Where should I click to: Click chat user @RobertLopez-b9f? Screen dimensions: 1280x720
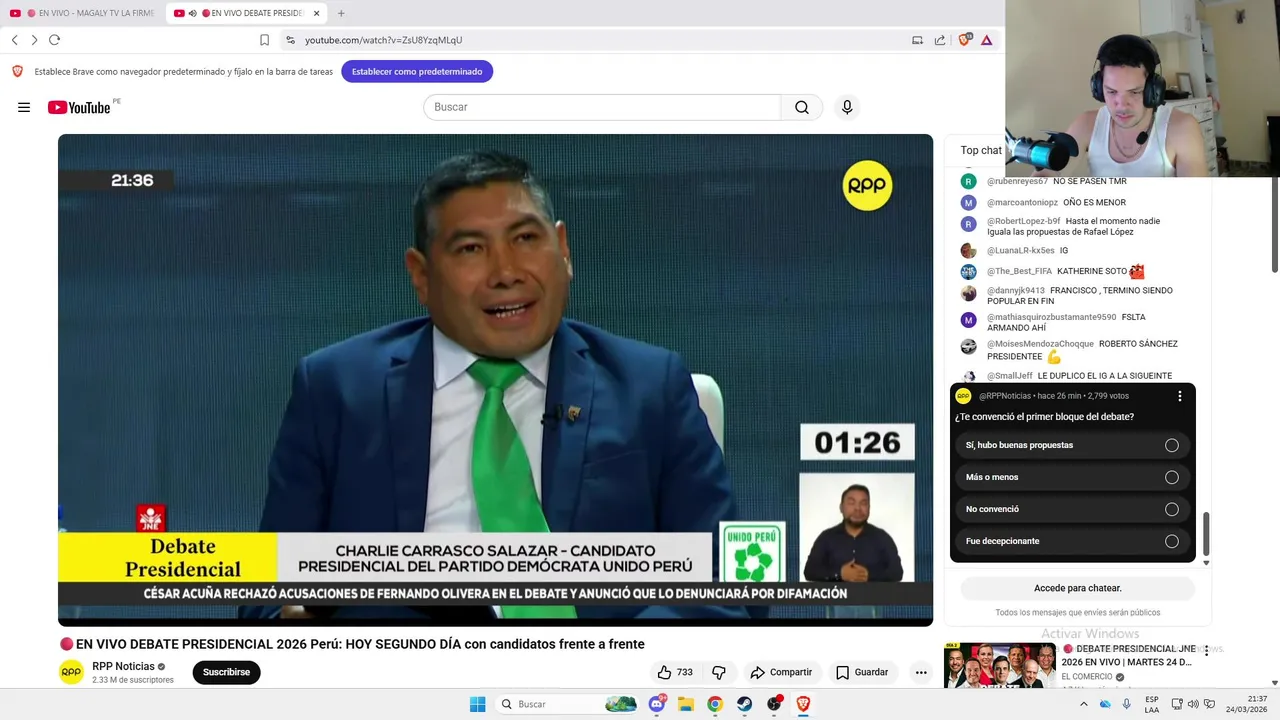[1023, 221]
